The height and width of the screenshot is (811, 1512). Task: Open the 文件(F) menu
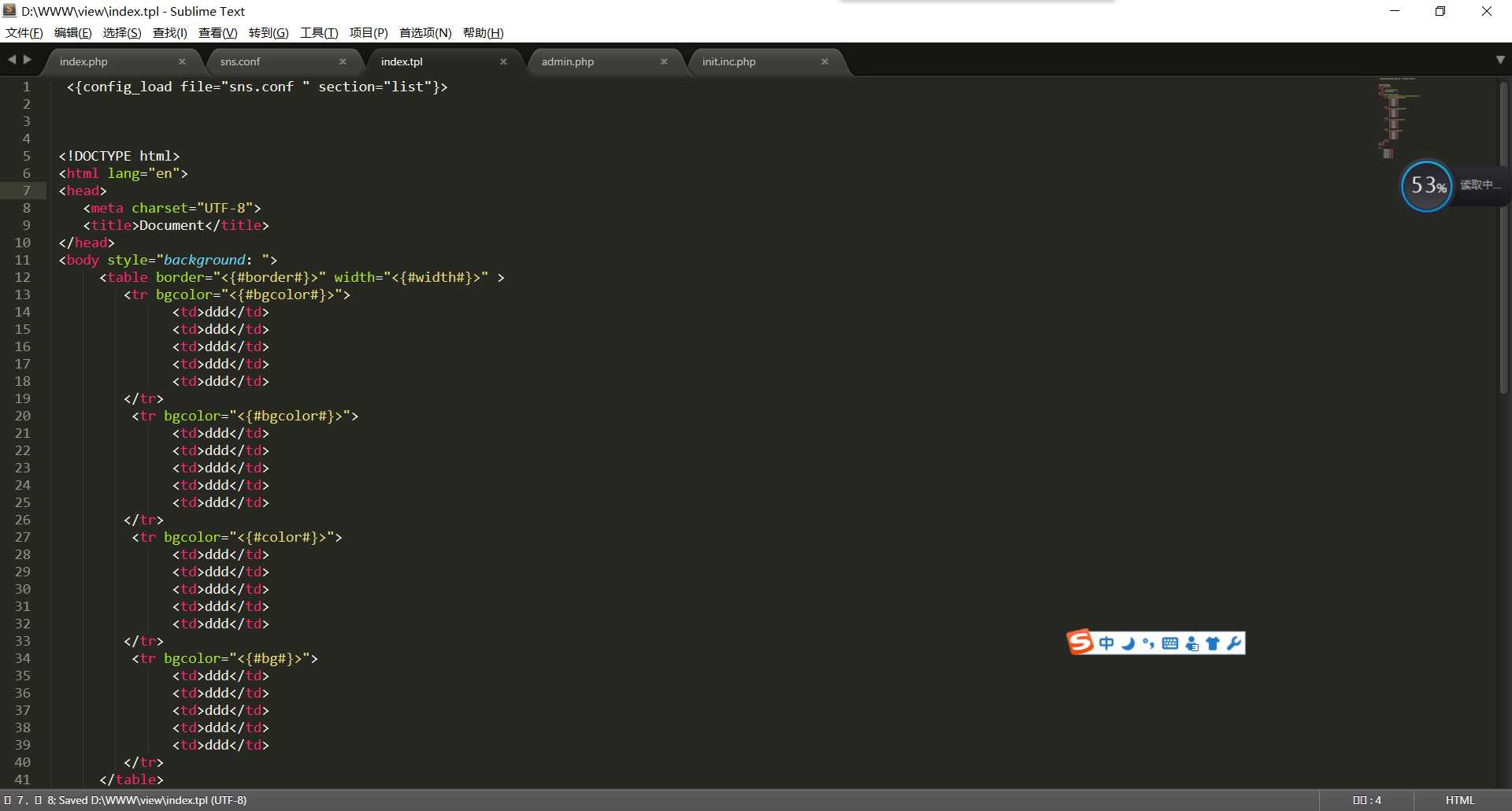[x=24, y=32]
